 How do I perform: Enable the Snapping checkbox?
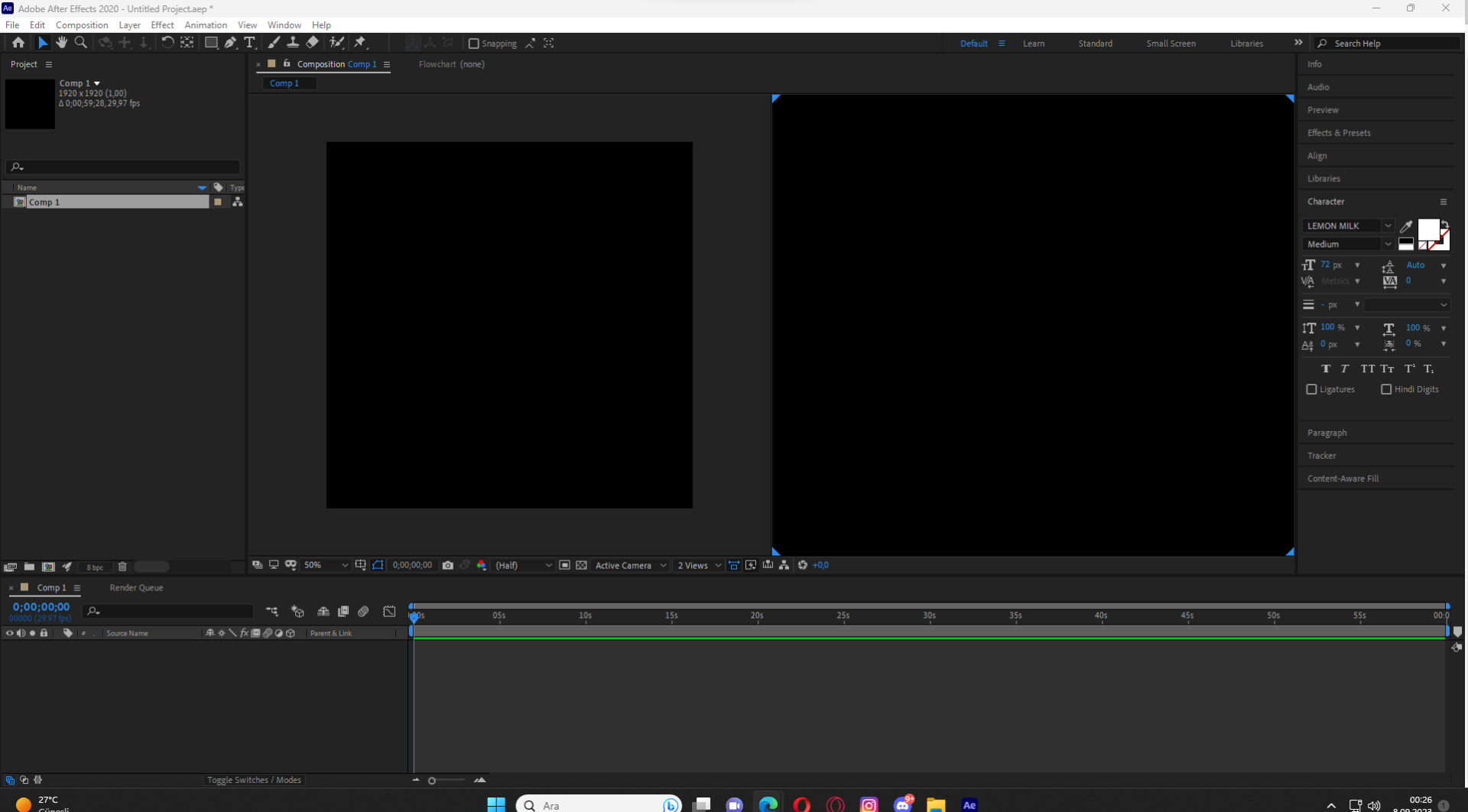(x=474, y=44)
